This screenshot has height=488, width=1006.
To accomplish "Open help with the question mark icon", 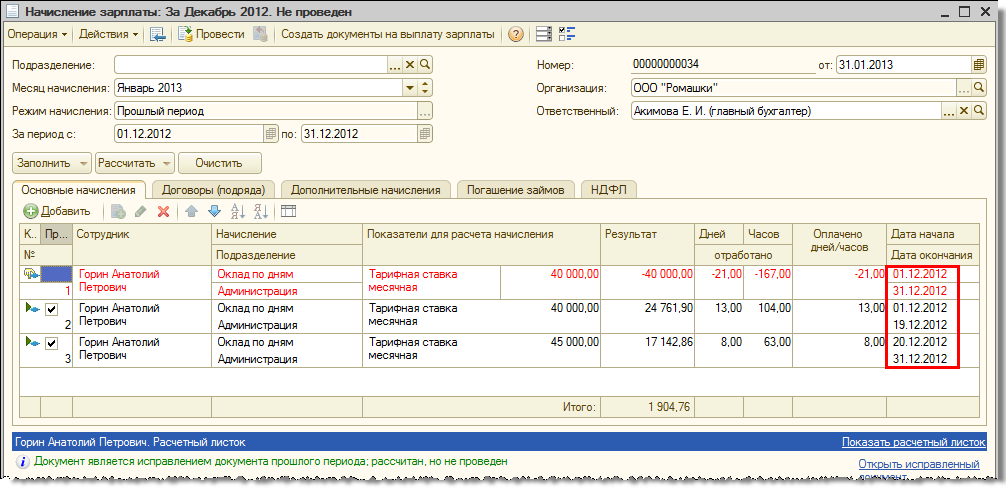I will point(516,35).
